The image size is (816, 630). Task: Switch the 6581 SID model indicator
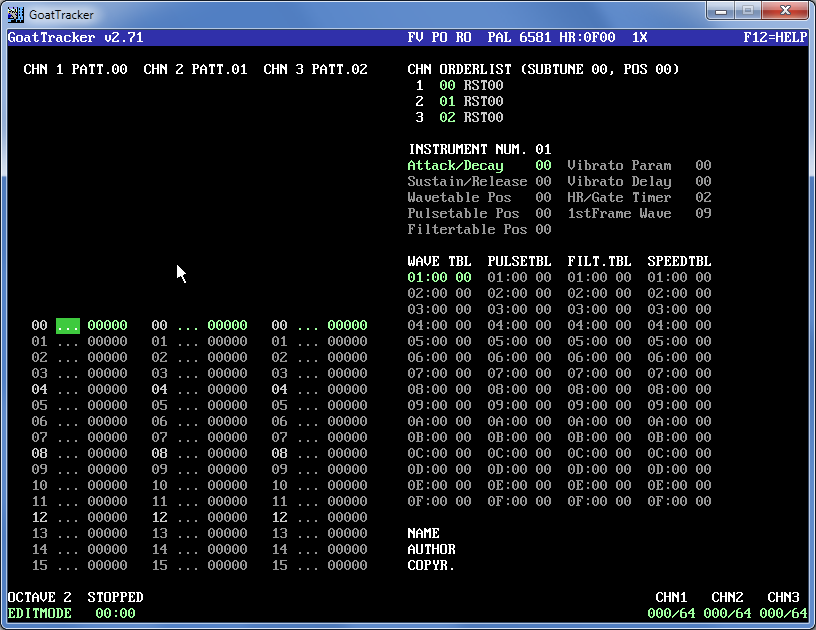pos(535,37)
